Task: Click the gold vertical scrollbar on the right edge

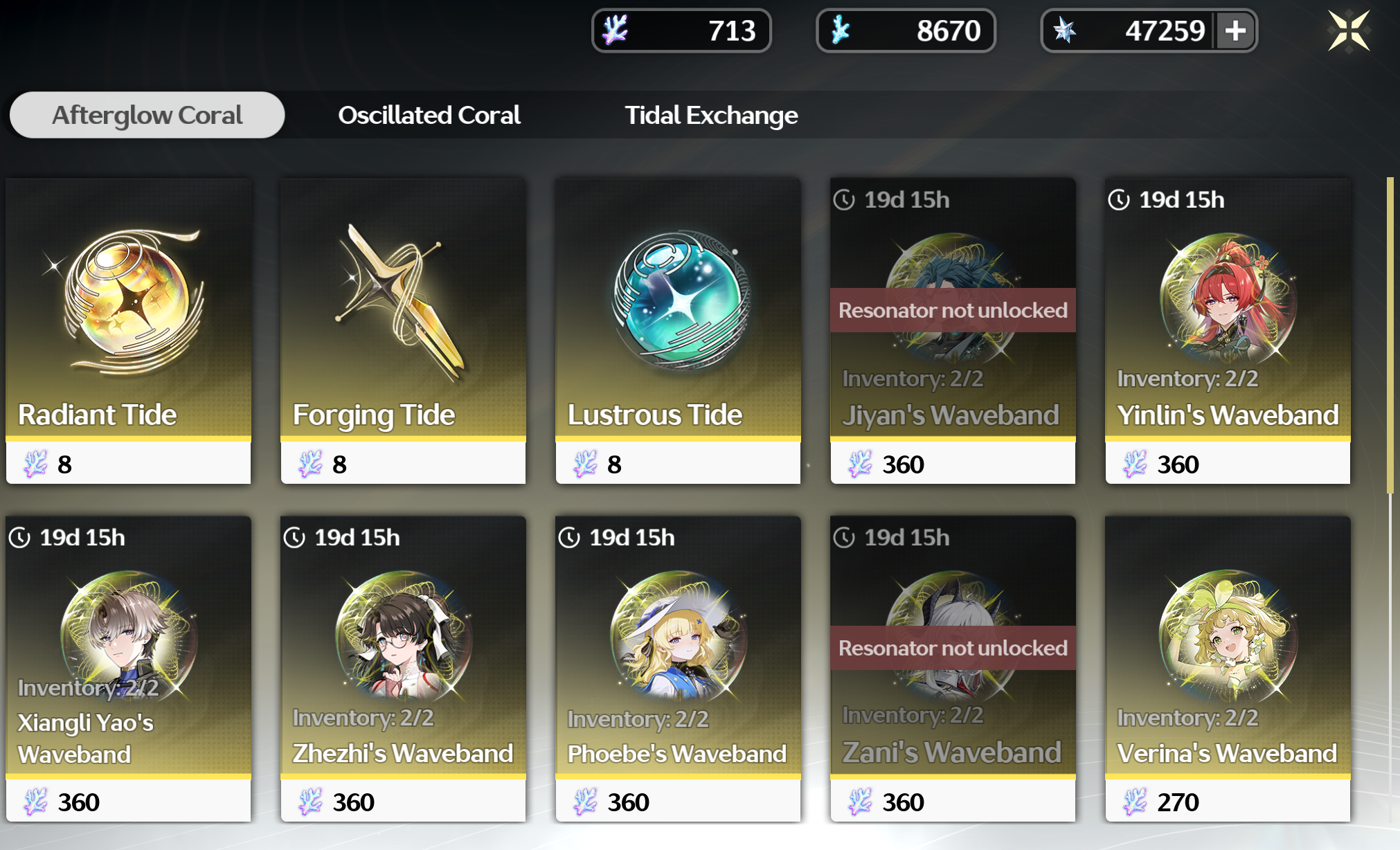Action: pyautogui.click(x=1390, y=335)
